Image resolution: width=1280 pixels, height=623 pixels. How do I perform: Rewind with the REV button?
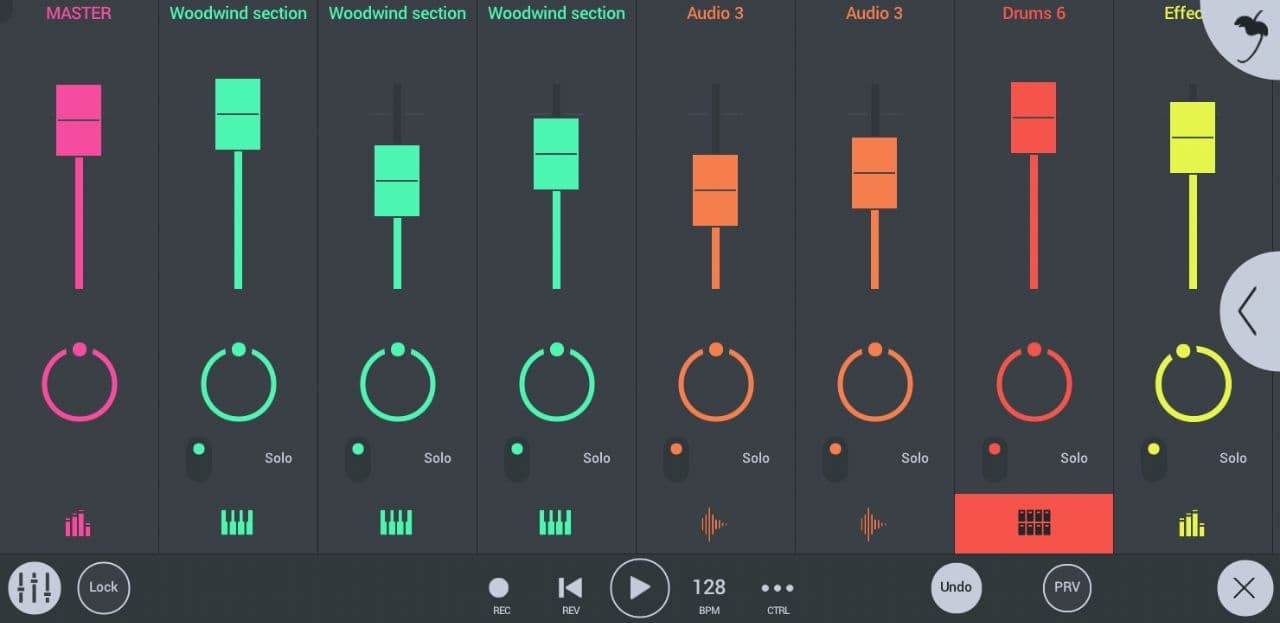(x=570, y=594)
